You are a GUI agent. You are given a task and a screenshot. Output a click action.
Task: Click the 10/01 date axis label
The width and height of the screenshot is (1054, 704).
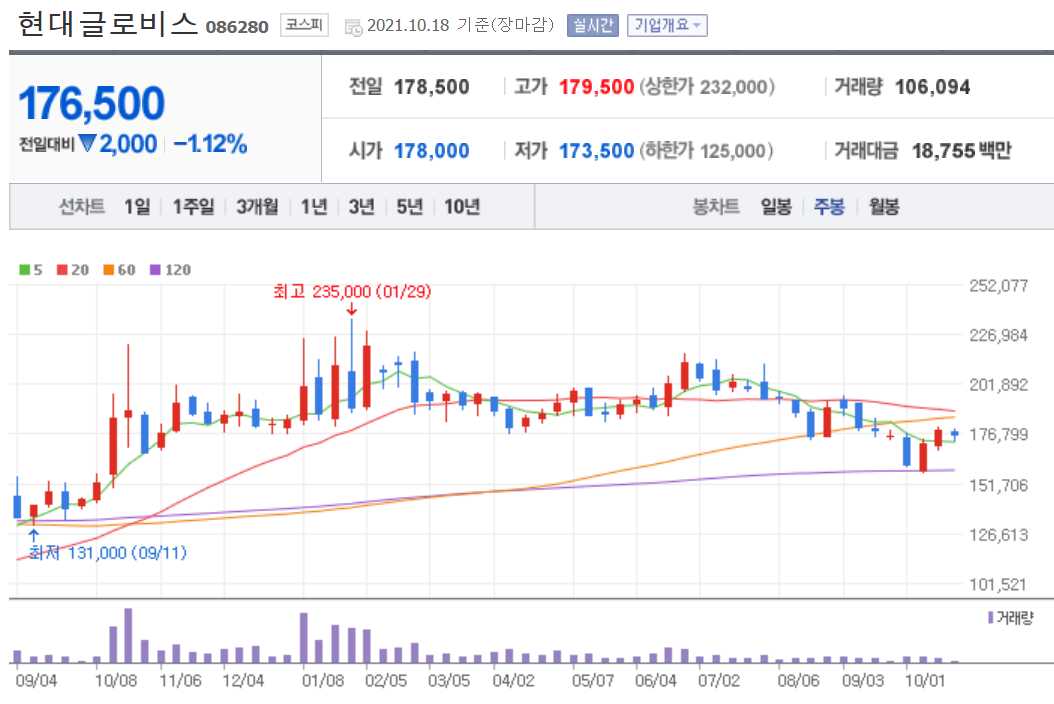pos(925,680)
